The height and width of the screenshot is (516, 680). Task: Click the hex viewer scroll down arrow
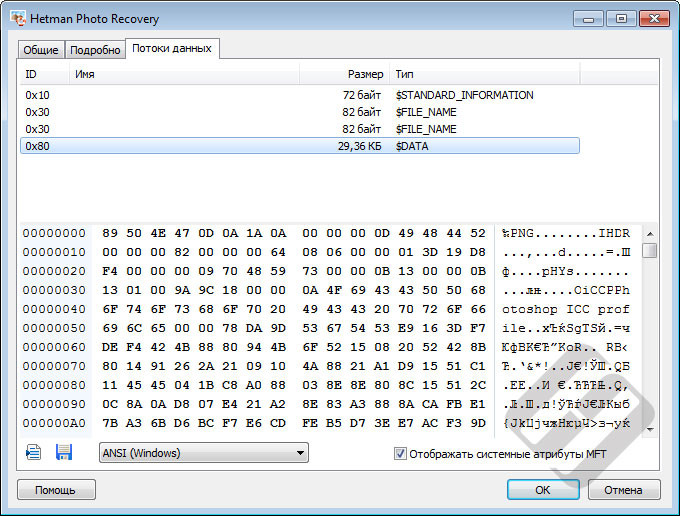[x=650, y=429]
